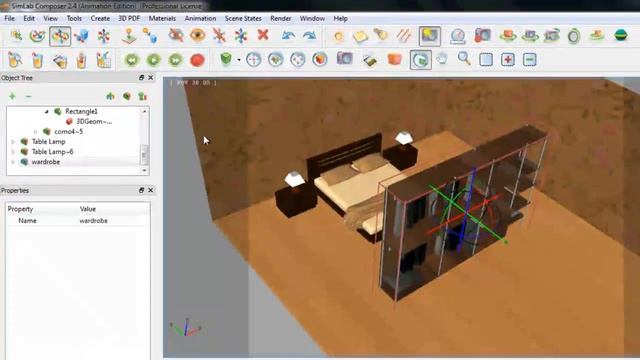Expand the Table Lamp tree node
This screenshot has height=360, width=640.
pyautogui.click(x=13, y=142)
